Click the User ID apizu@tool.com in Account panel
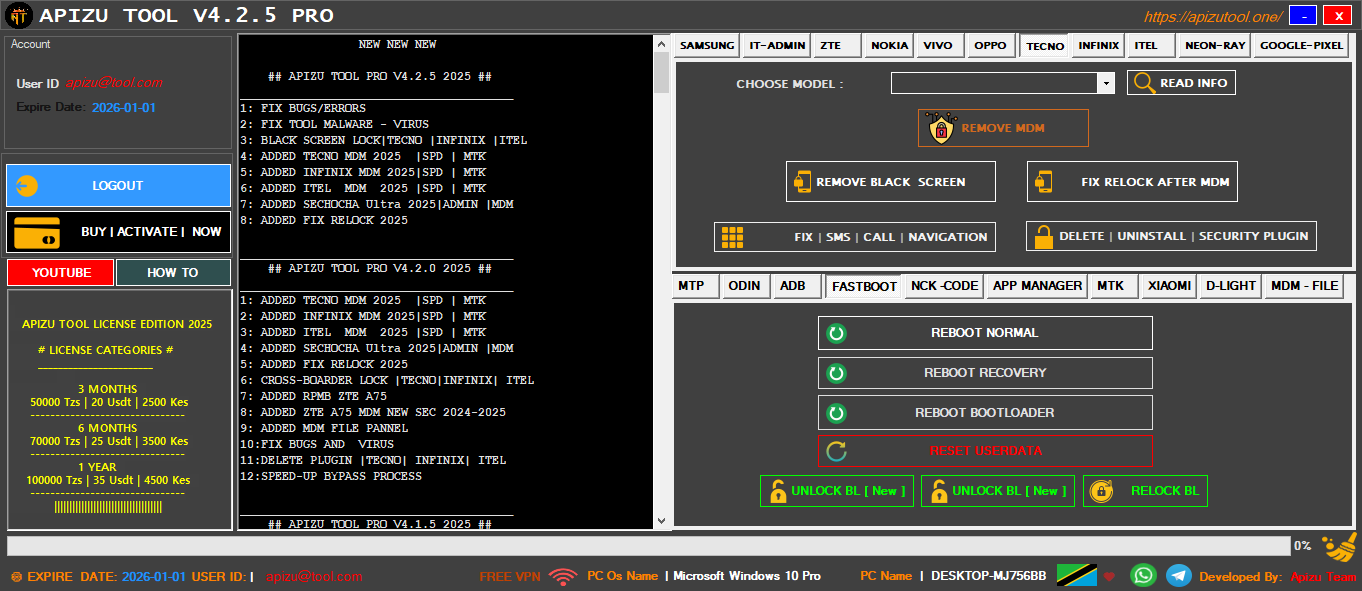This screenshot has height=591, width=1362. coord(114,83)
